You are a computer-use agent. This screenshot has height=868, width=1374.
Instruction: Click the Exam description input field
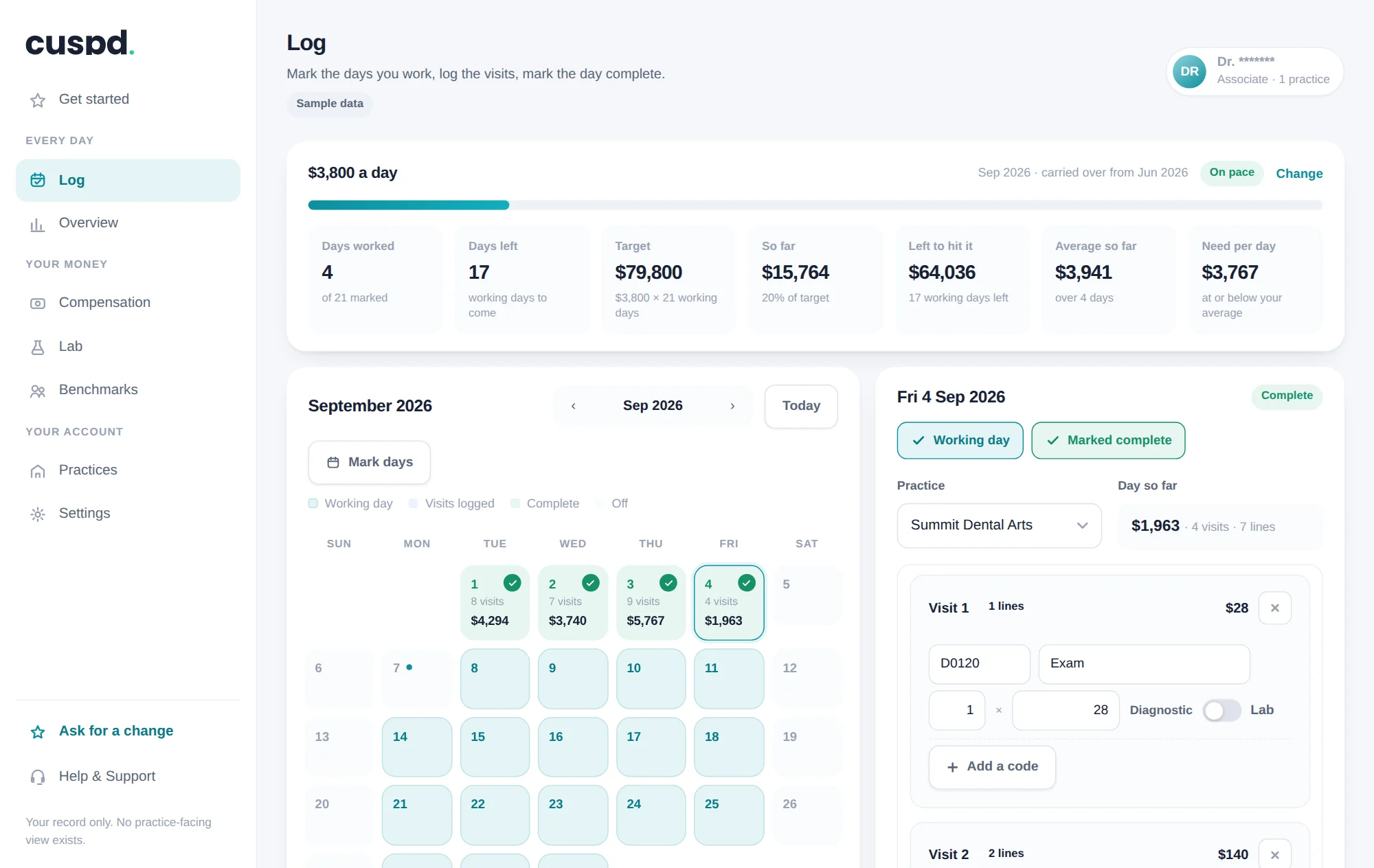pos(1144,664)
